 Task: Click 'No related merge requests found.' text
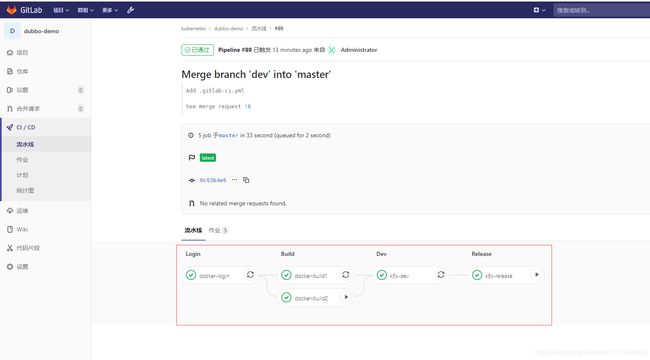243,203
